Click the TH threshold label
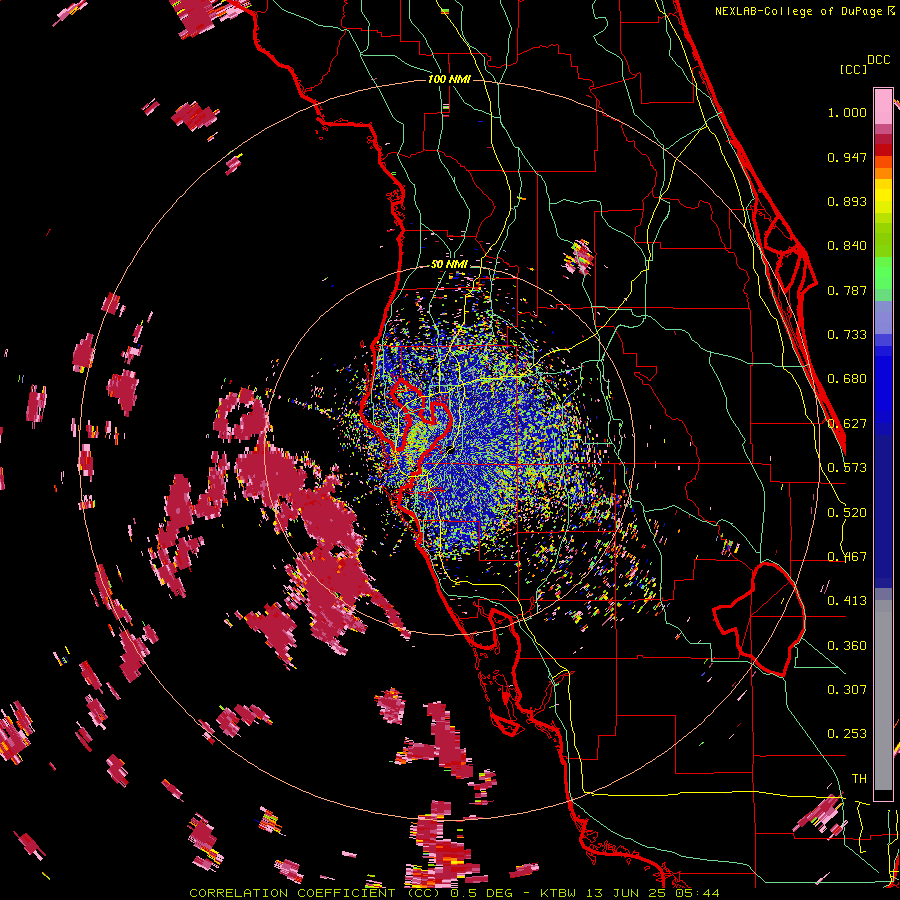Viewport: 900px width, 900px height. coord(859,779)
